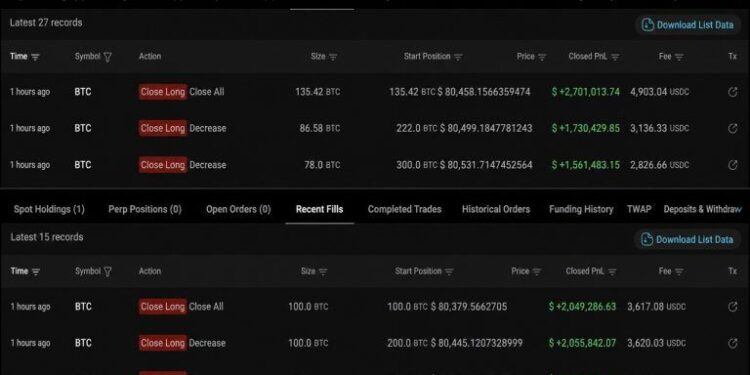The image size is (750, 375).
Task: Click Close Long badge on 86.58 BTC row
Action: 163,128
